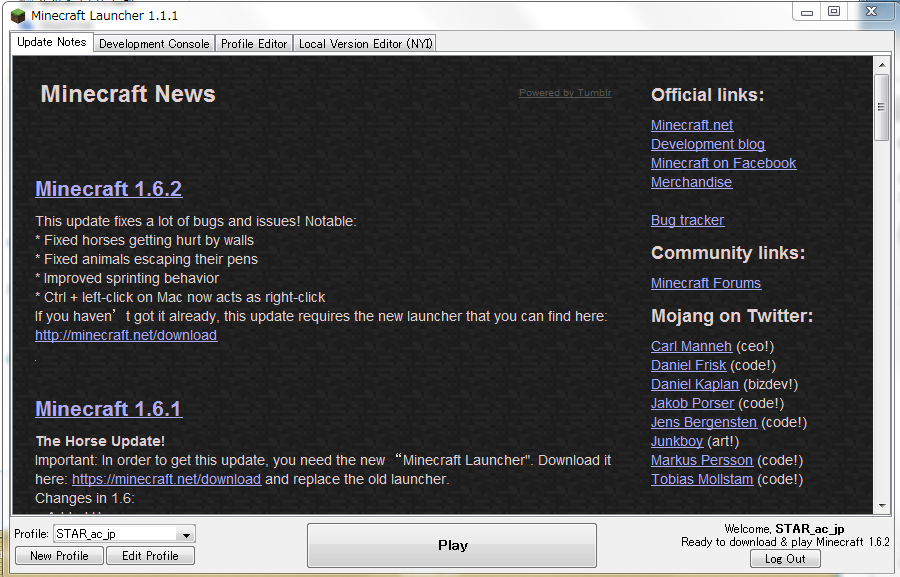Click the news panel scrollbar down arrow
The height and width of the screenshot is (577, 900).
tap(881, 507)
